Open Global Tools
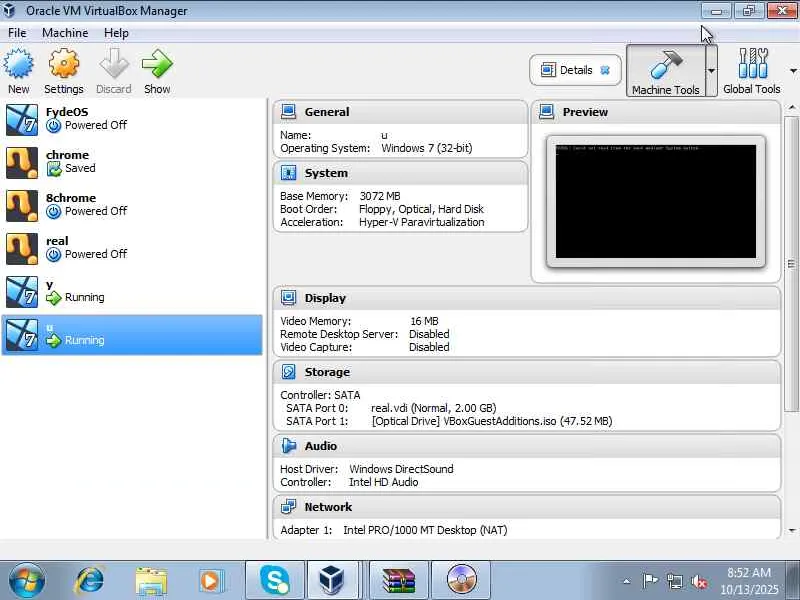 point(752,70)
